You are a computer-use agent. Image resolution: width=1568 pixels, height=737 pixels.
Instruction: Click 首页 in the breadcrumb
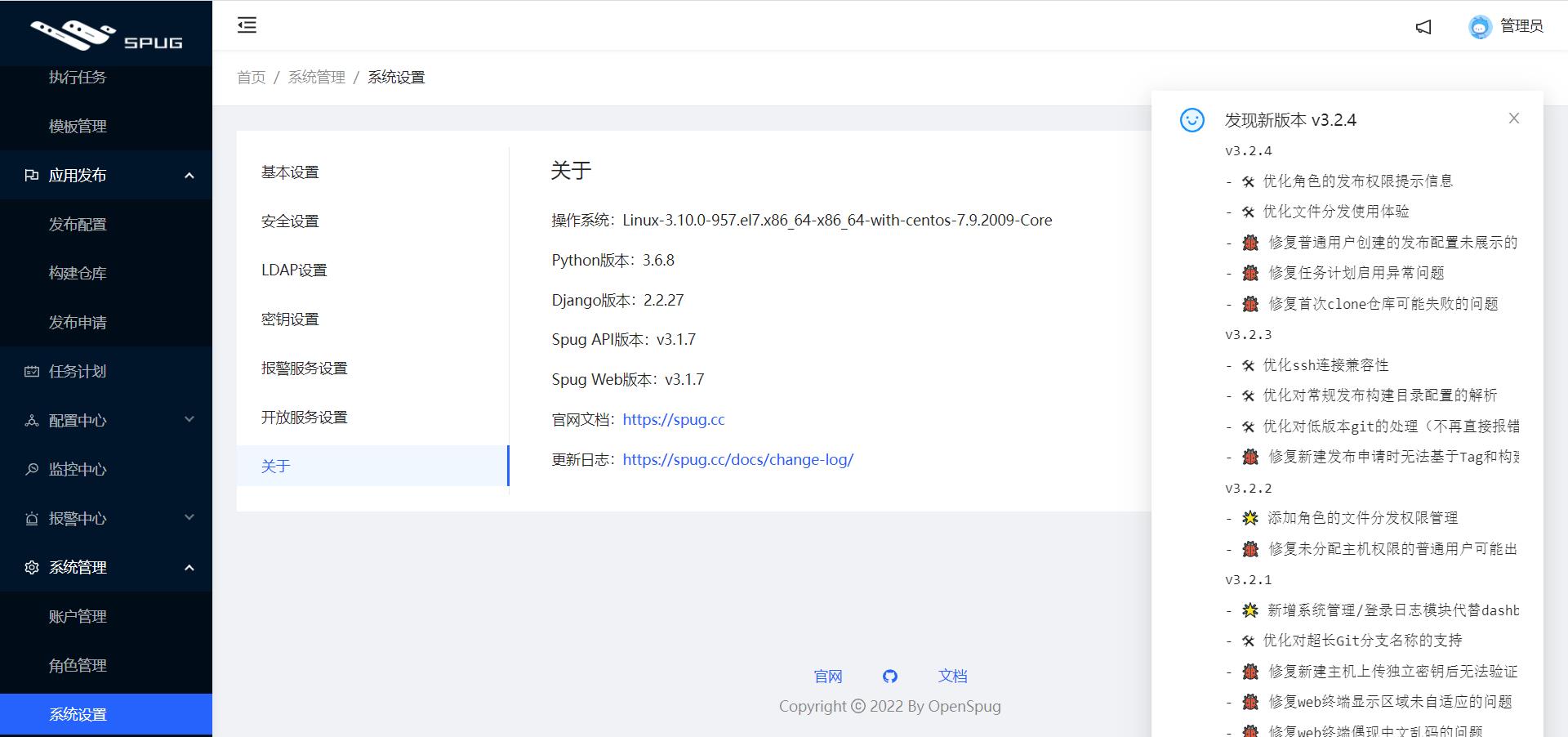[x=252, y=77]
